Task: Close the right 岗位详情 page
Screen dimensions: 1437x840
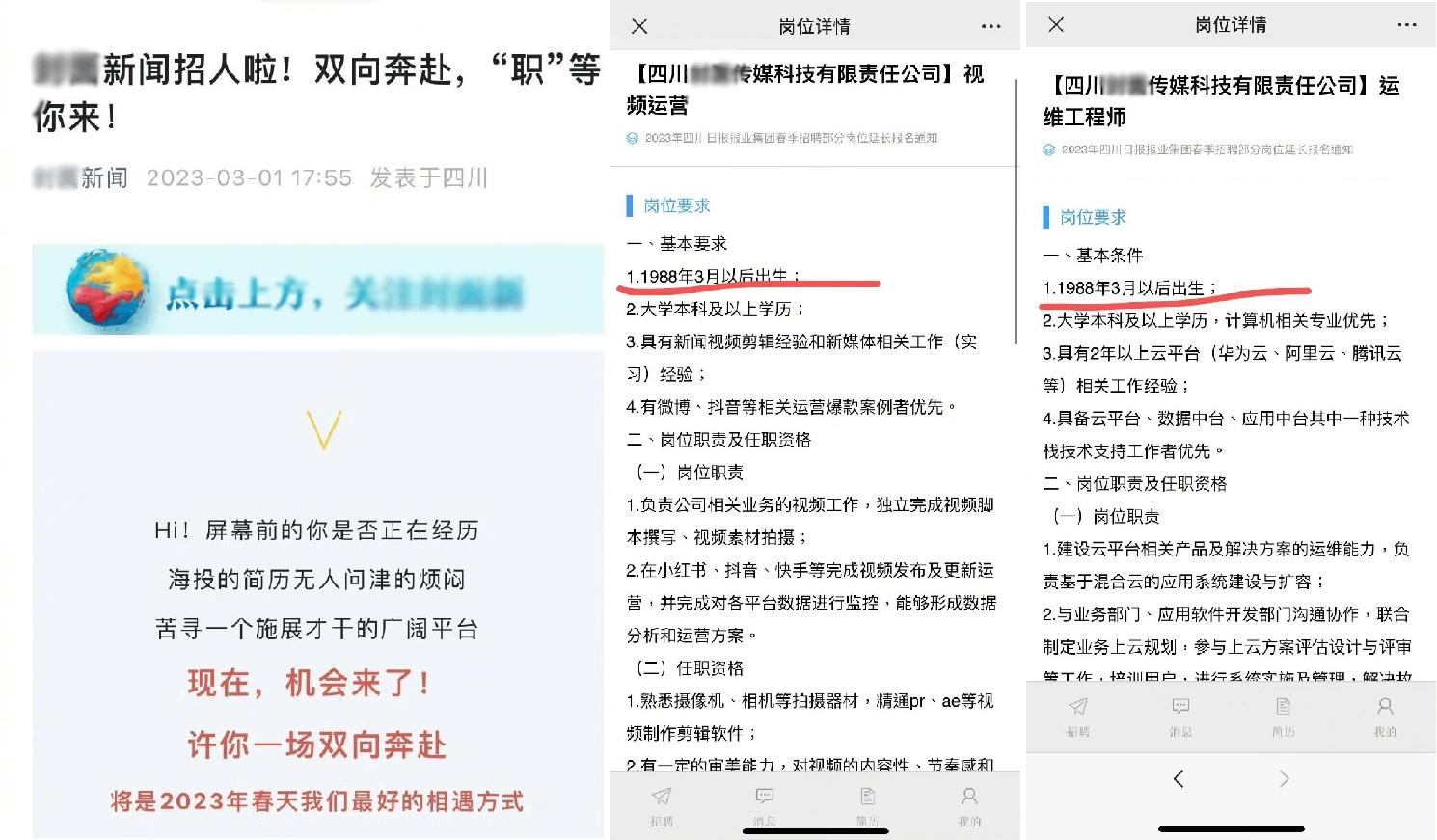Action: 1056,24
